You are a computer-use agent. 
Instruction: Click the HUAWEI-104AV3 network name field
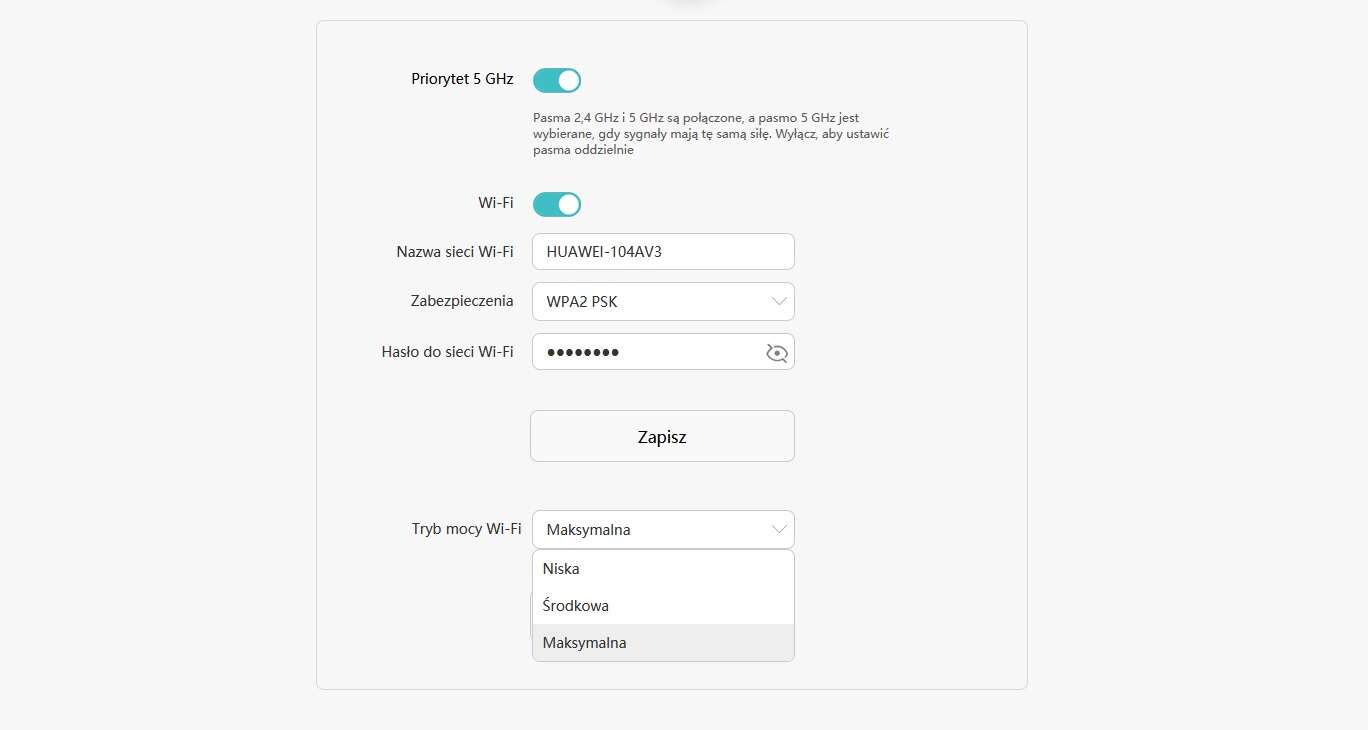[x=663, y=251]
